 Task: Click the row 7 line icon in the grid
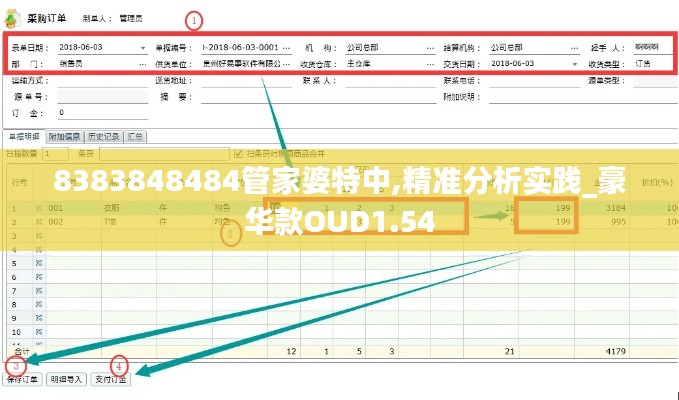tap(39, 290)
